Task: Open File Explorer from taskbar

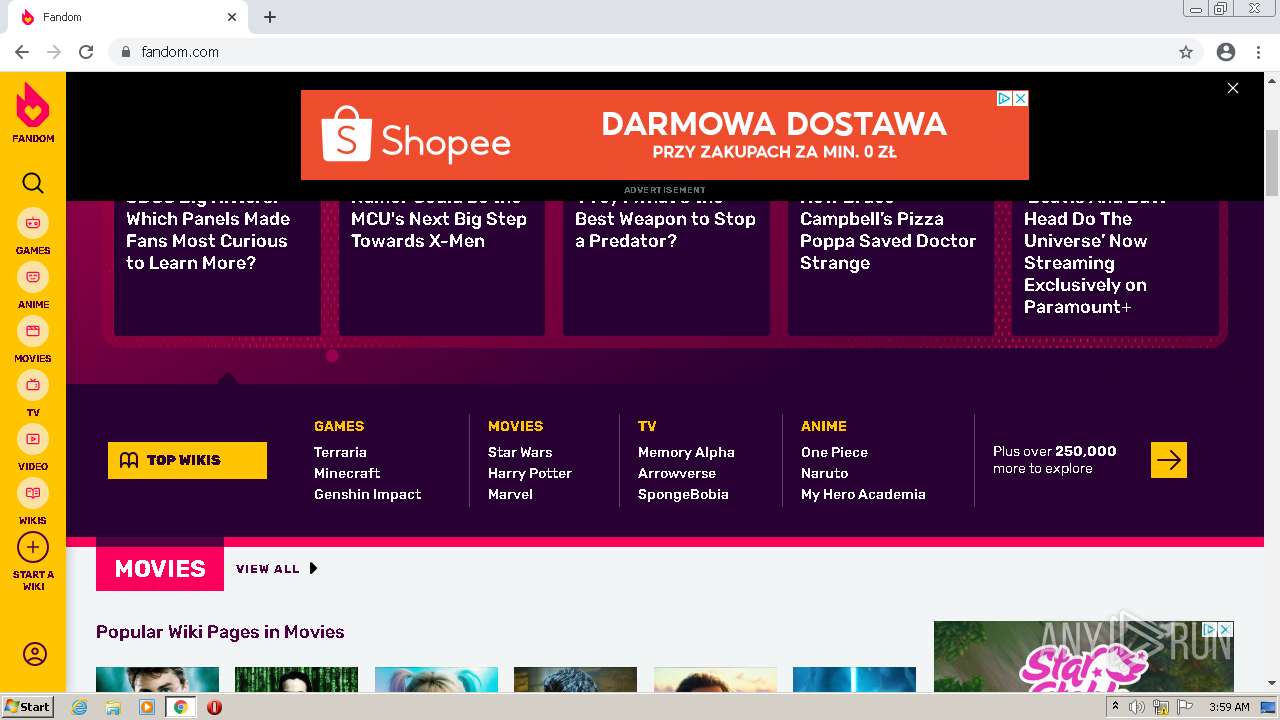Action: pos(113,707)
